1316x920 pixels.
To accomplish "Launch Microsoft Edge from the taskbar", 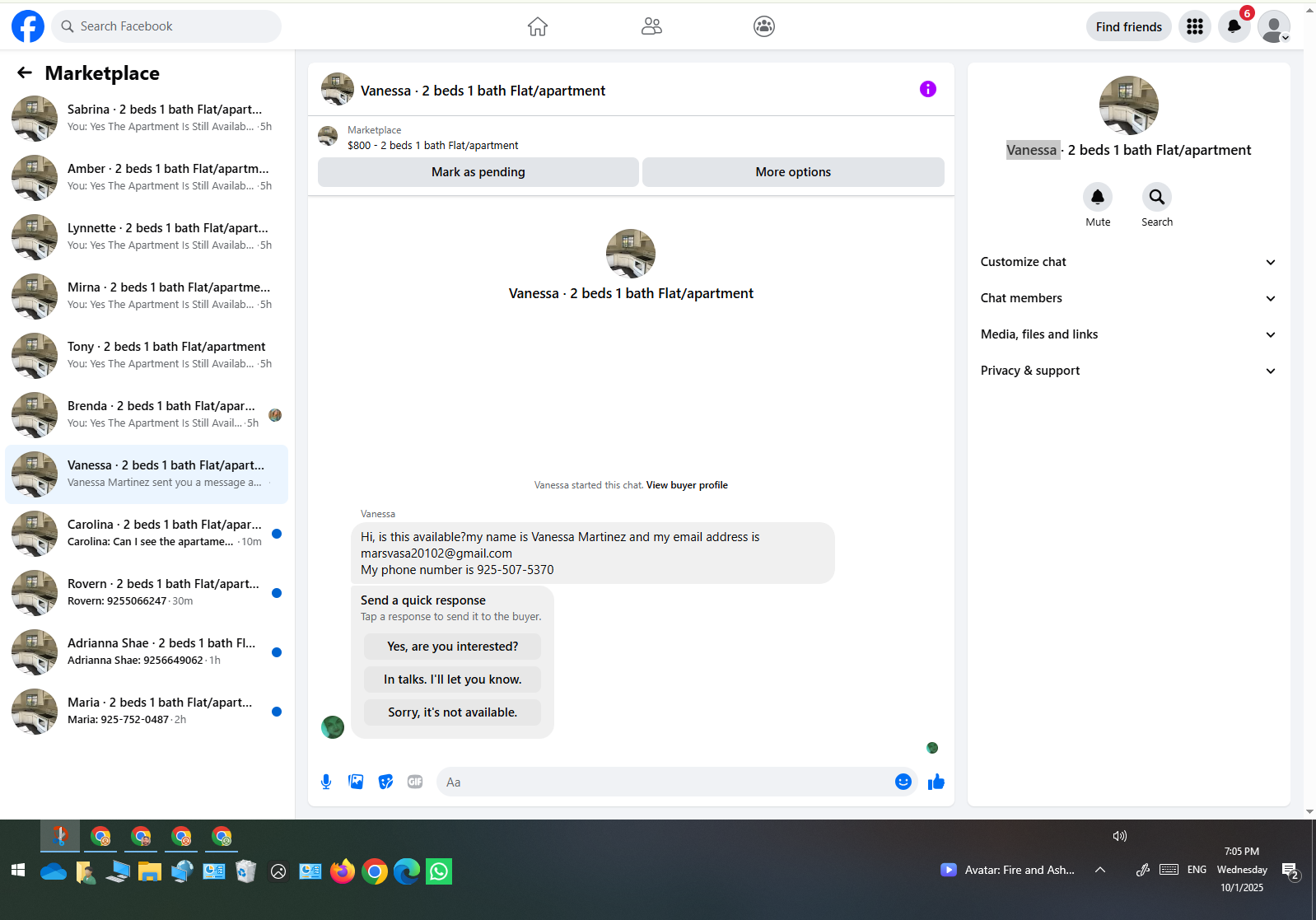I will click(x=407, y=871).
